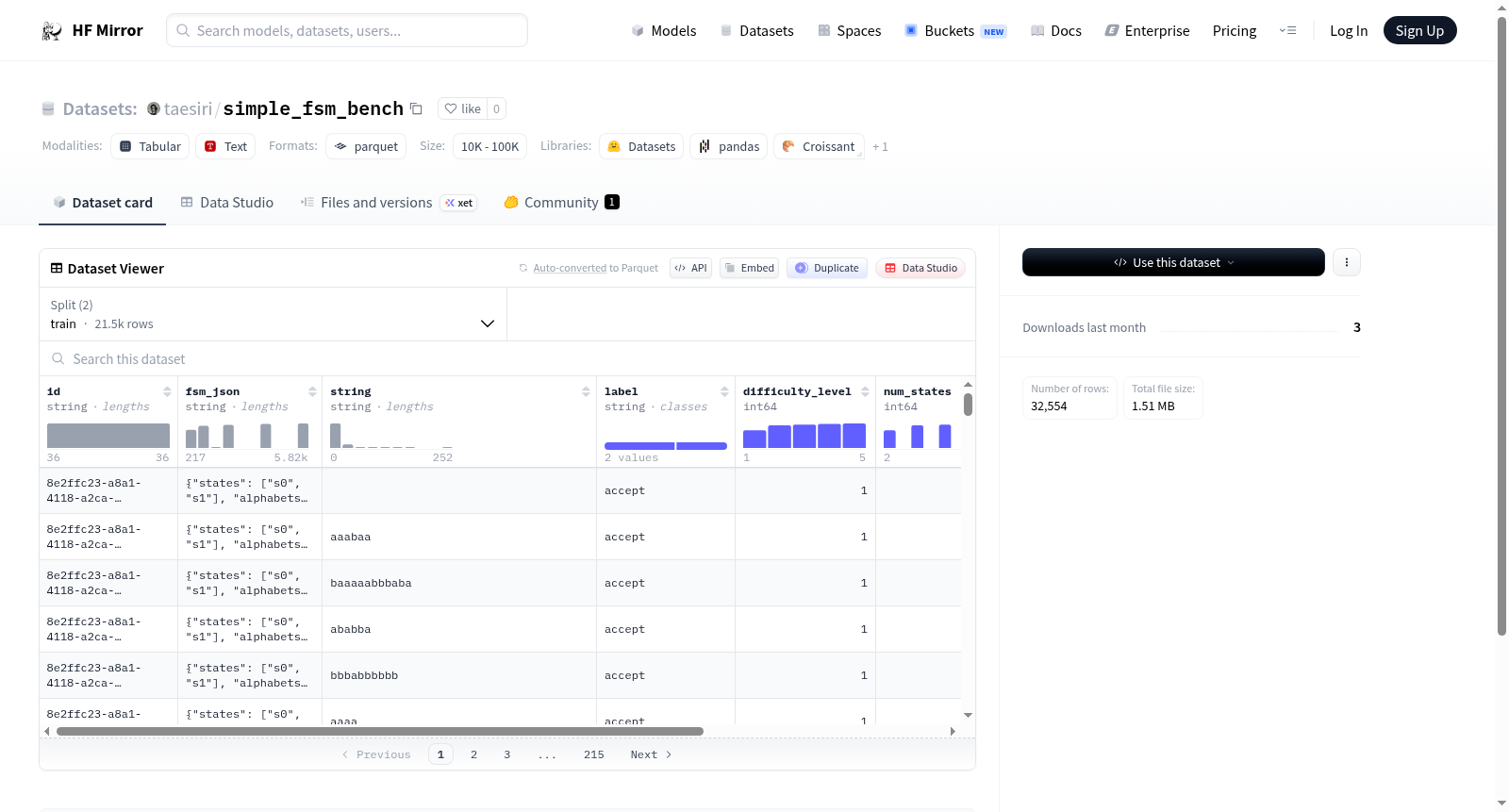The image size is (1509, 812).
Task: Go to page 3 of results
Action: (x=506, y=754)
